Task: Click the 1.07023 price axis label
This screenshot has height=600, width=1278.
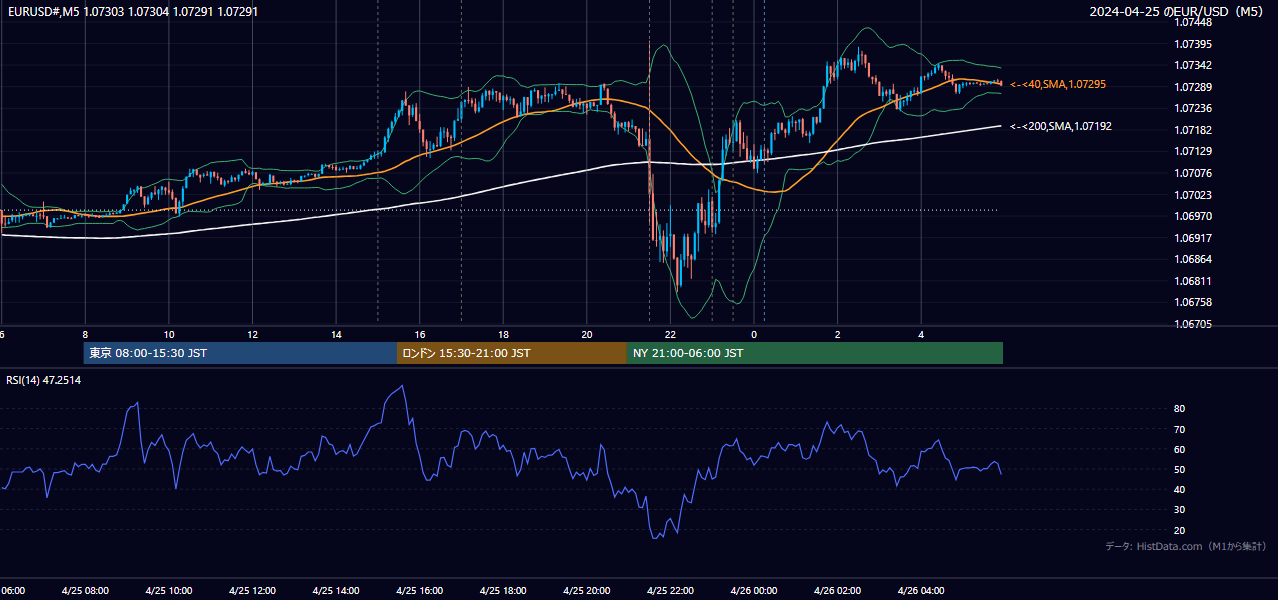Action: coord(1192,195)
